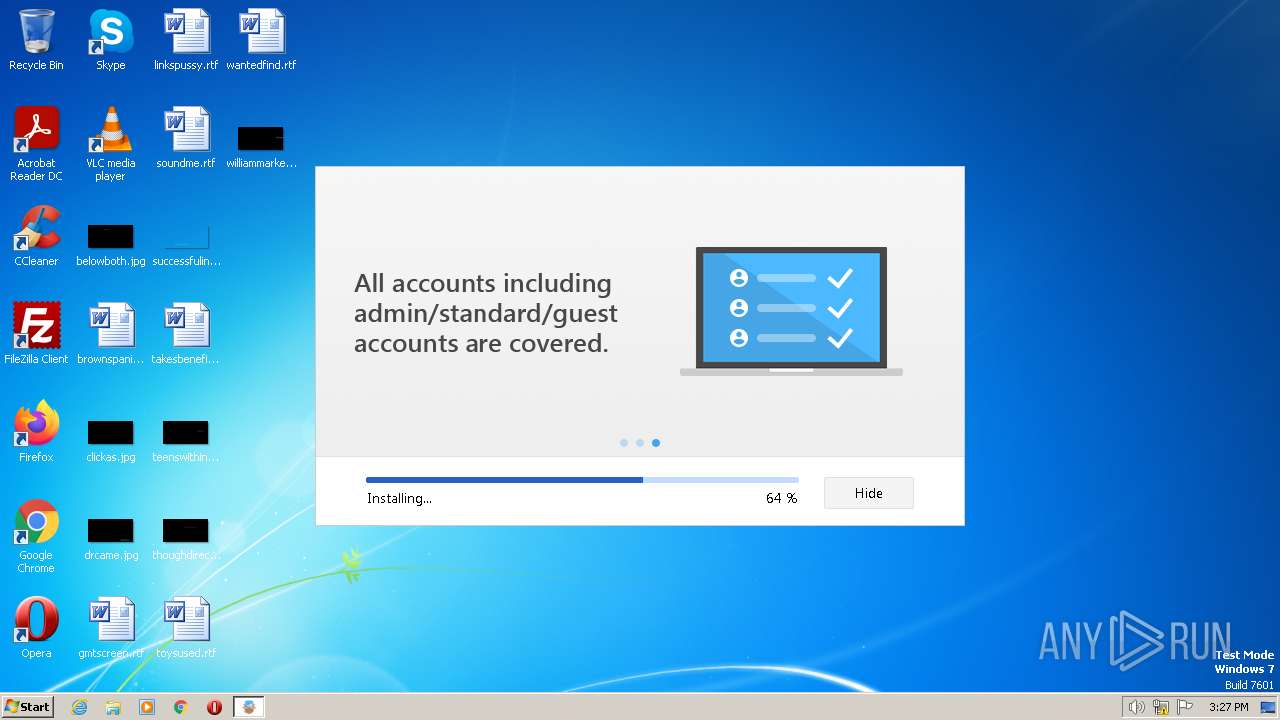The width and height of the screenshot is (1280, 720).
Task: Select the brownspani... document icon
Action: (110, 334)
